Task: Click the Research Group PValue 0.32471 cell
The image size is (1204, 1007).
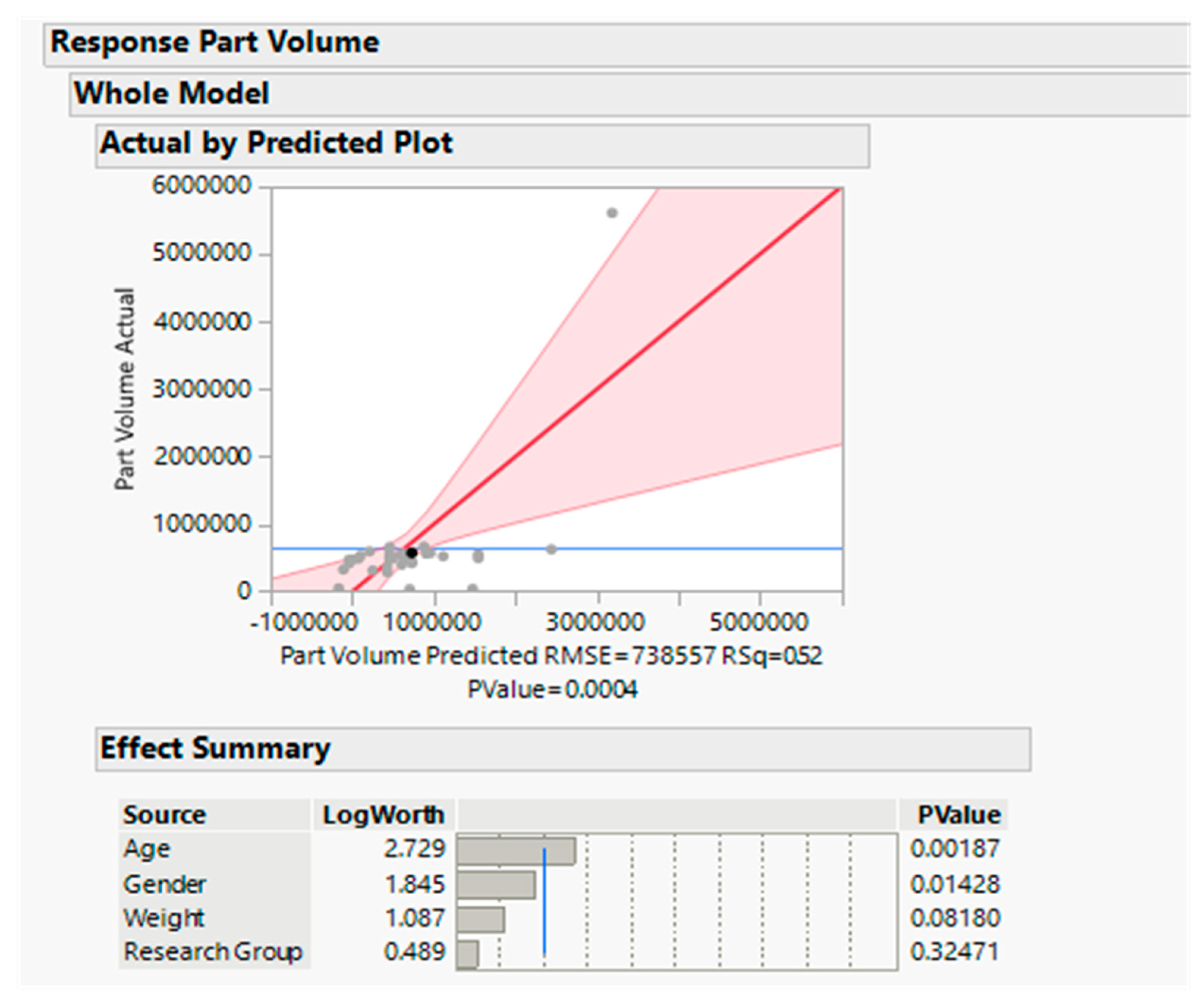Action: 955,952
